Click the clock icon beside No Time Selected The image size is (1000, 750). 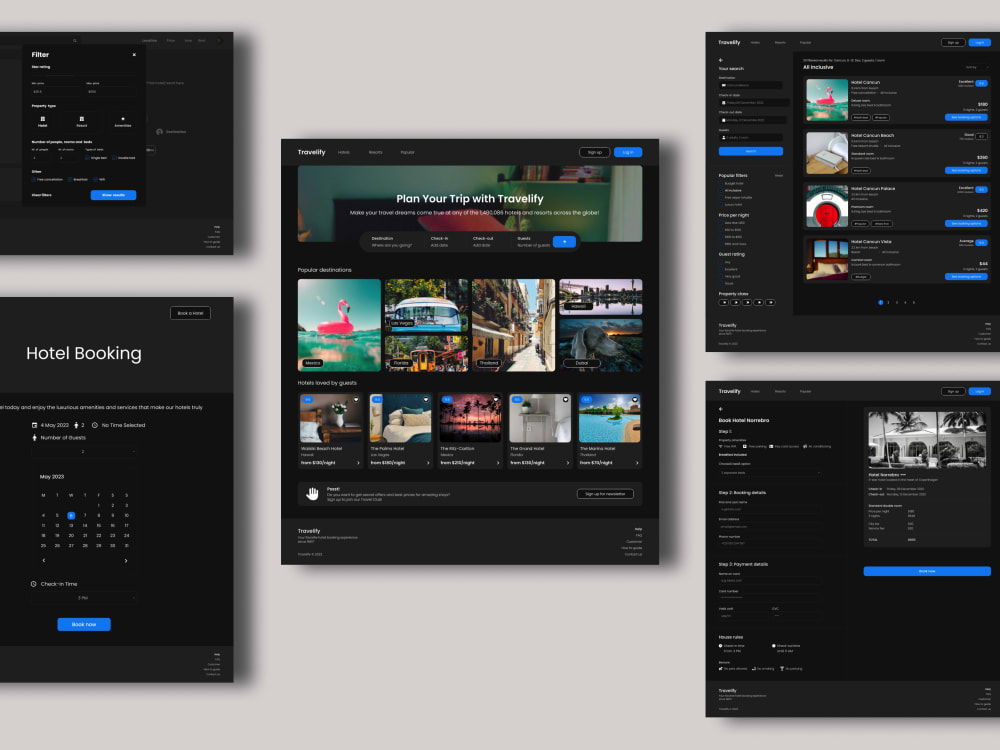click(94, 425)
